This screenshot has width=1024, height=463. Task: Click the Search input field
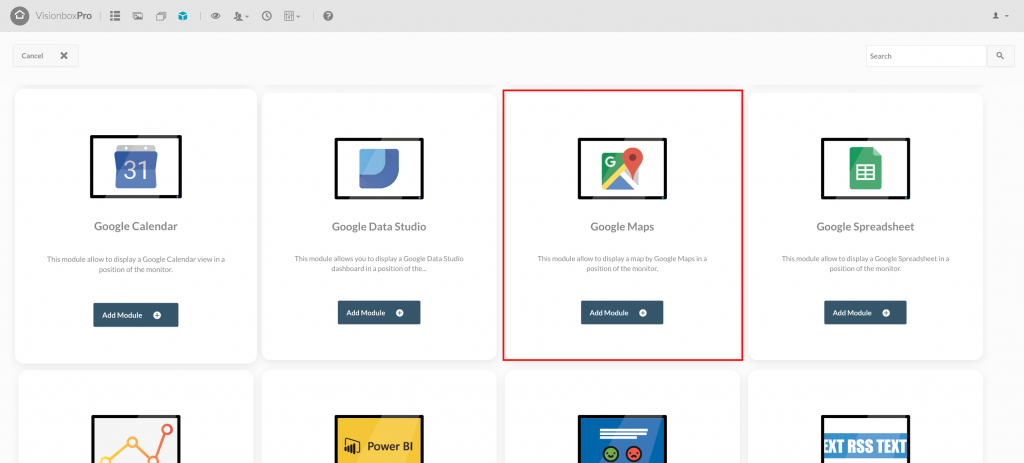tap(926, 56)
